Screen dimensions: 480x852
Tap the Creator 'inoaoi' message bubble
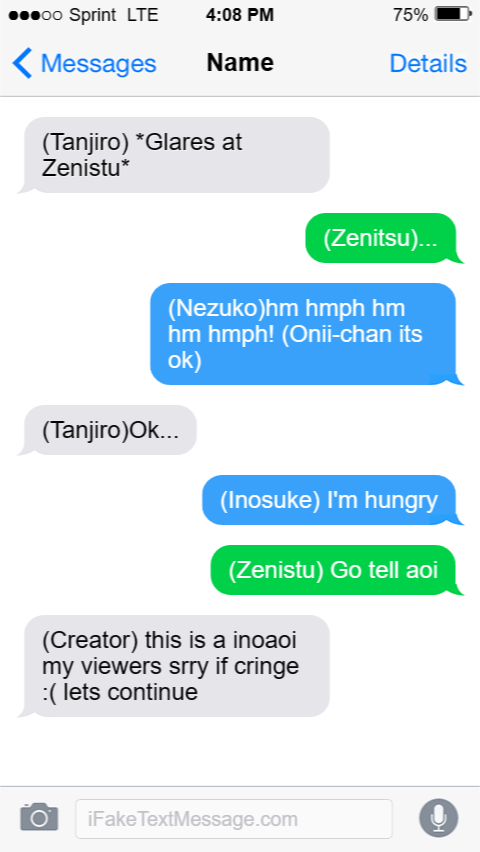point(174,666)
